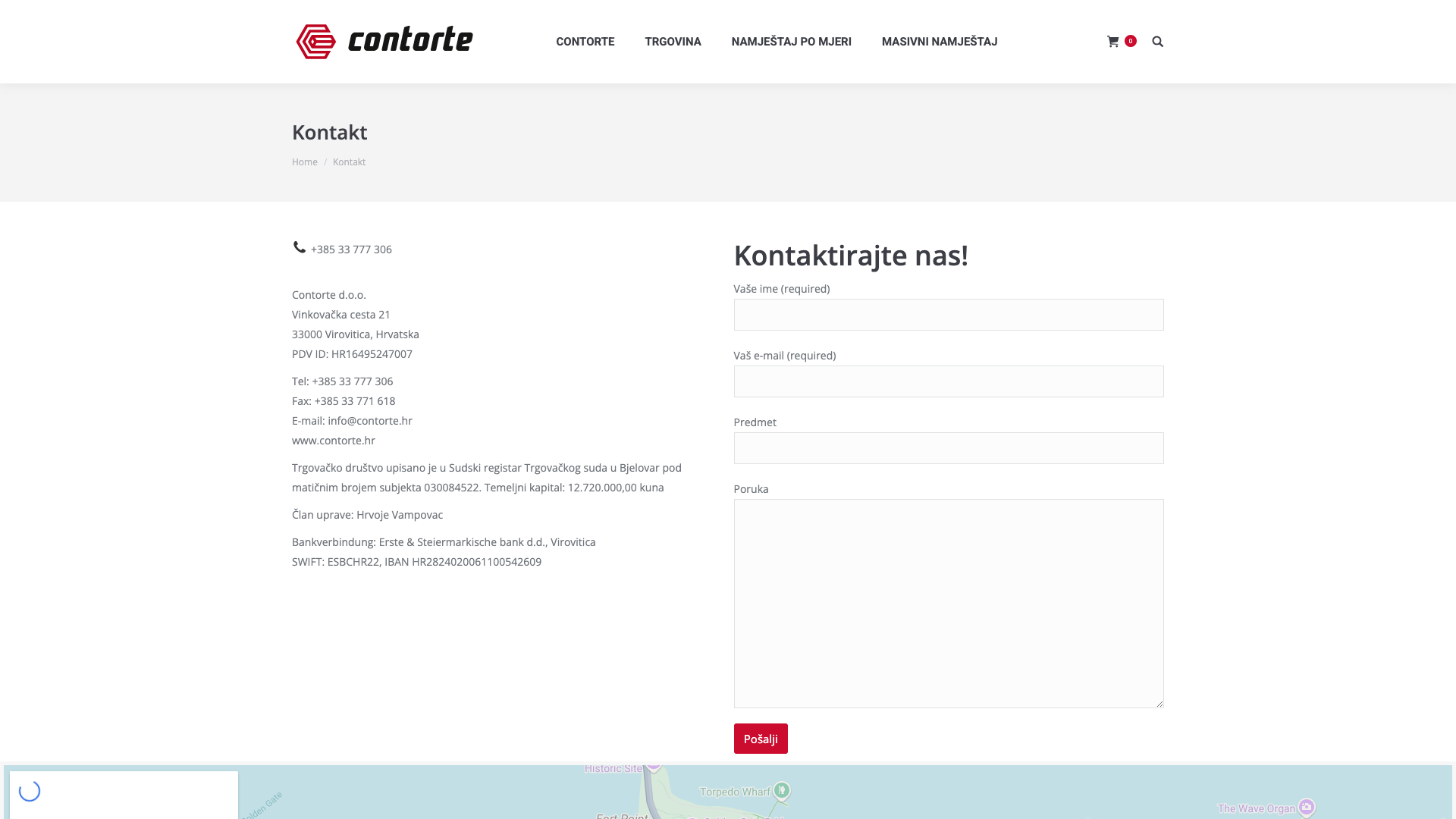Click The Wave Organ map pin
This screenshot has height=819, width=1456.
pyautogui.click(x=1306, y=807)
